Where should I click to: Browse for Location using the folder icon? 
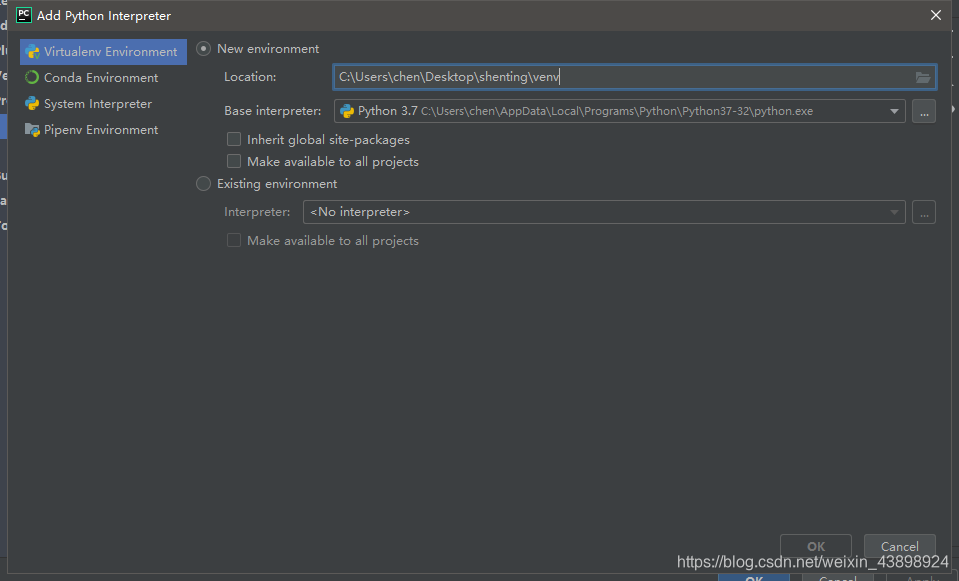tap(923, 77)
